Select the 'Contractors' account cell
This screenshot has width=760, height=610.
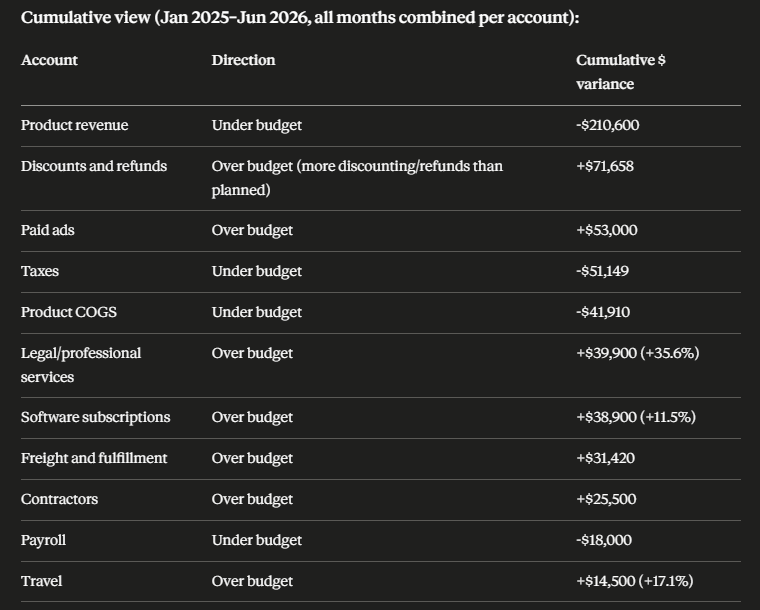59,499
